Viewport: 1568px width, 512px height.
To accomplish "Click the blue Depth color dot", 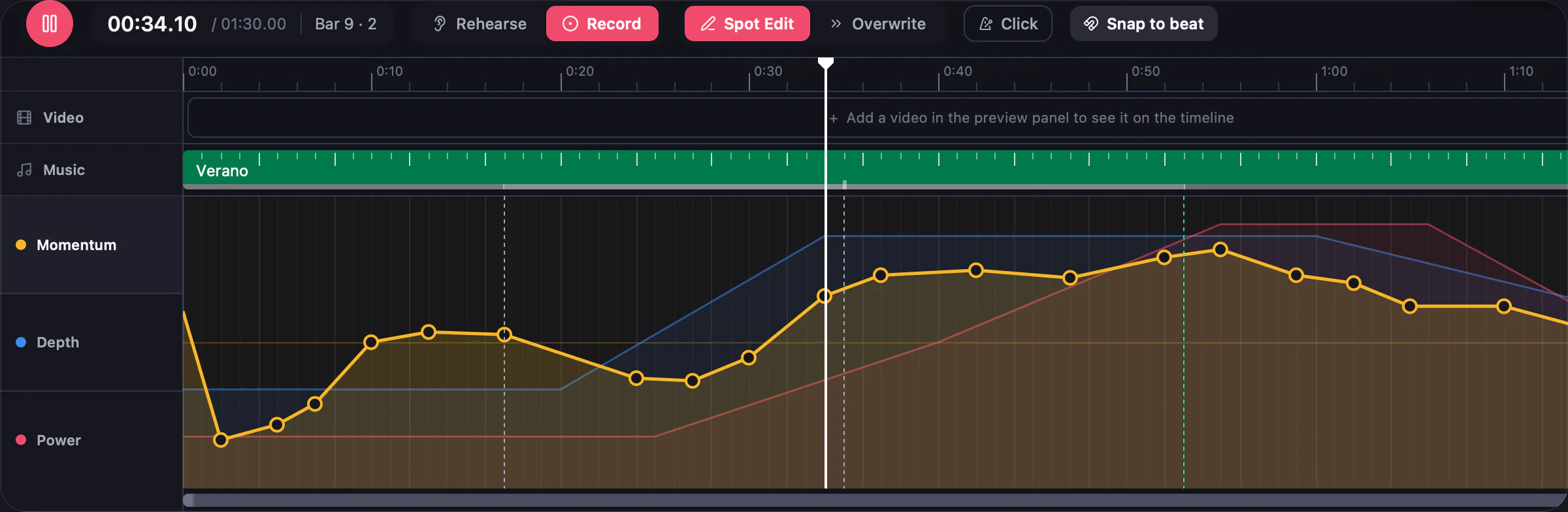I will (x=21, y=342).
